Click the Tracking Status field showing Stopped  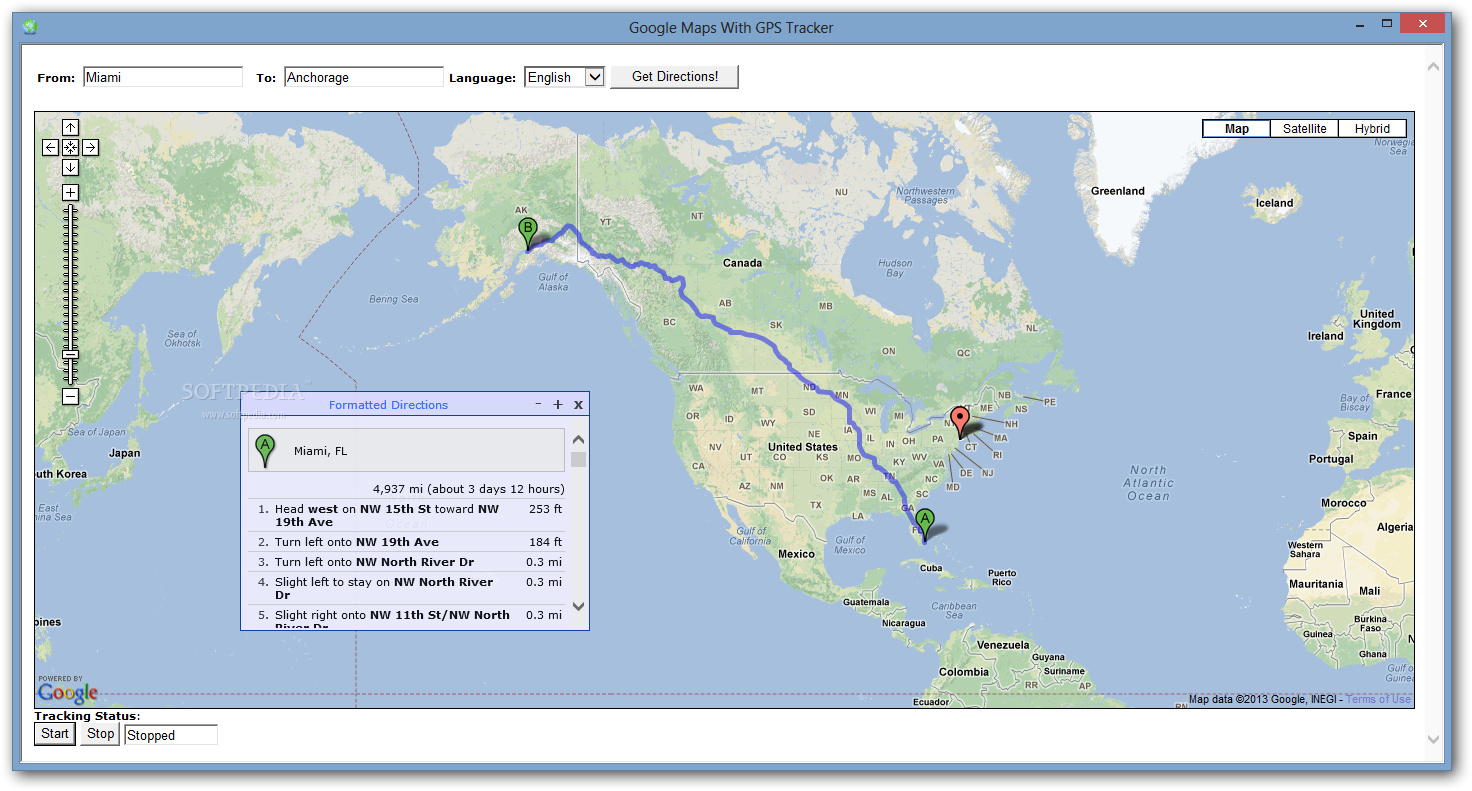click(x=171, y=735)
